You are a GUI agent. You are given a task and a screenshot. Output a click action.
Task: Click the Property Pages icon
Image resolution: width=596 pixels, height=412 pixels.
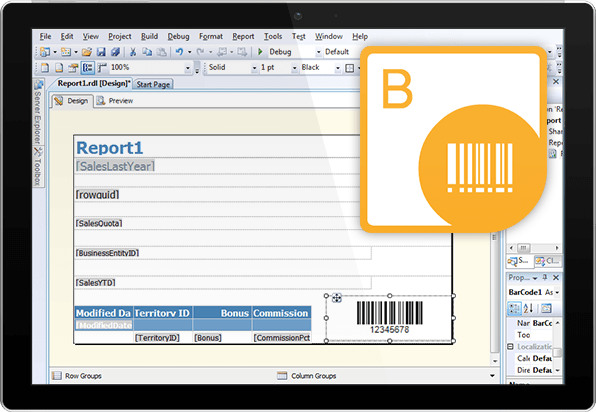pos(547,308)
